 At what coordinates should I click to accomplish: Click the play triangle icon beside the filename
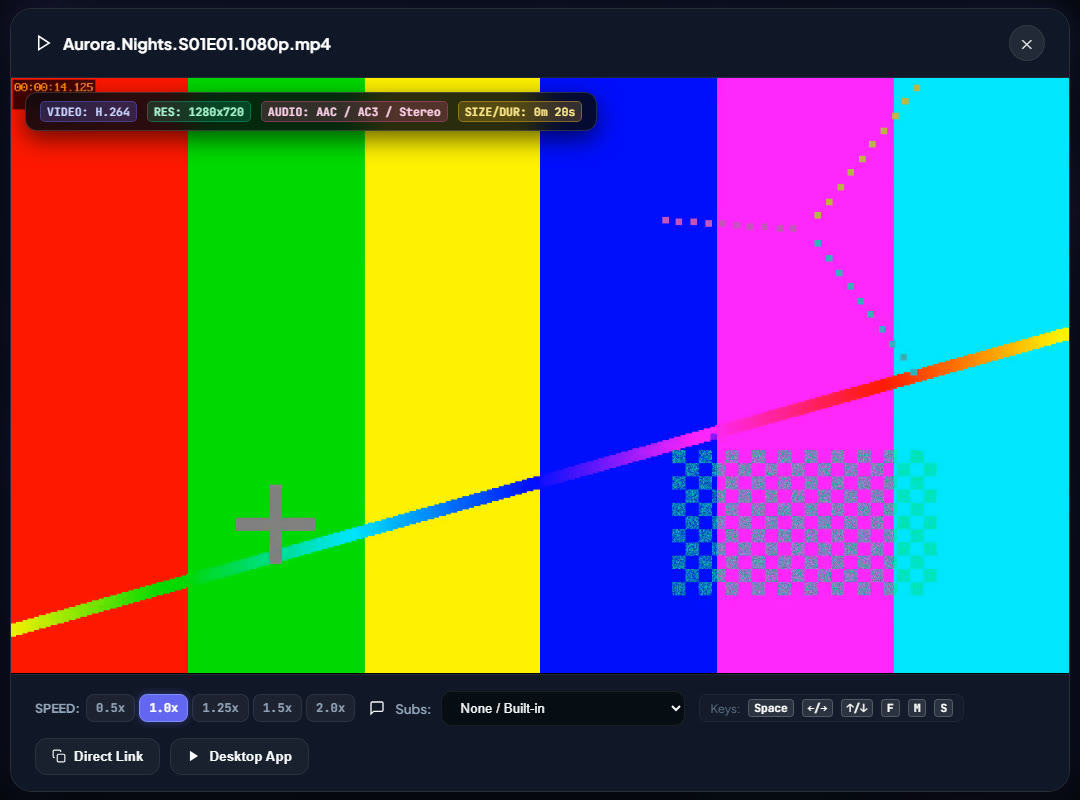[43, 43]
